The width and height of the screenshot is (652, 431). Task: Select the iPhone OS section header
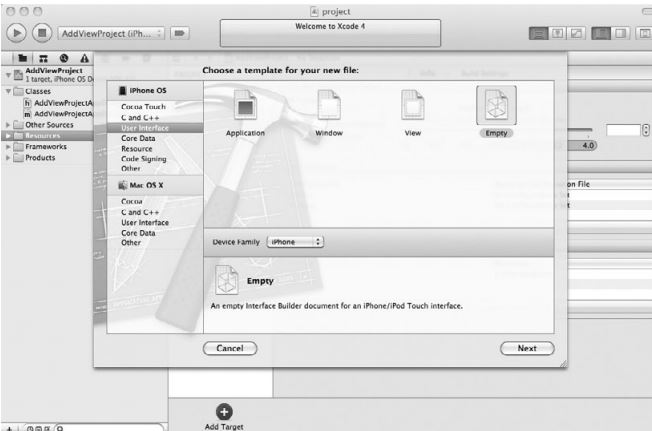155,91
